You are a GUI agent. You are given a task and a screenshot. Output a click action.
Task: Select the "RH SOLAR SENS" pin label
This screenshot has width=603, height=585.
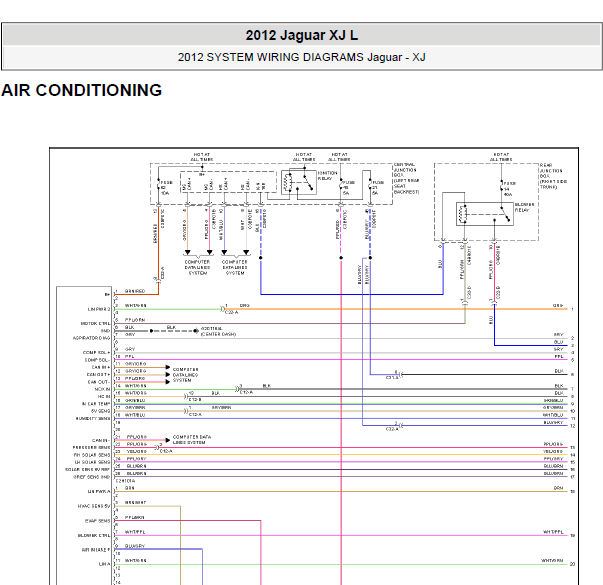92,455
